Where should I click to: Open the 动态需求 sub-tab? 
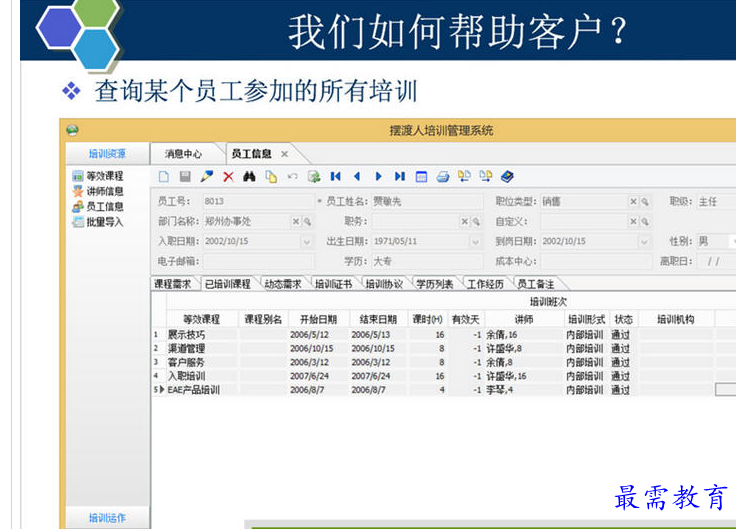click(283, 284)
